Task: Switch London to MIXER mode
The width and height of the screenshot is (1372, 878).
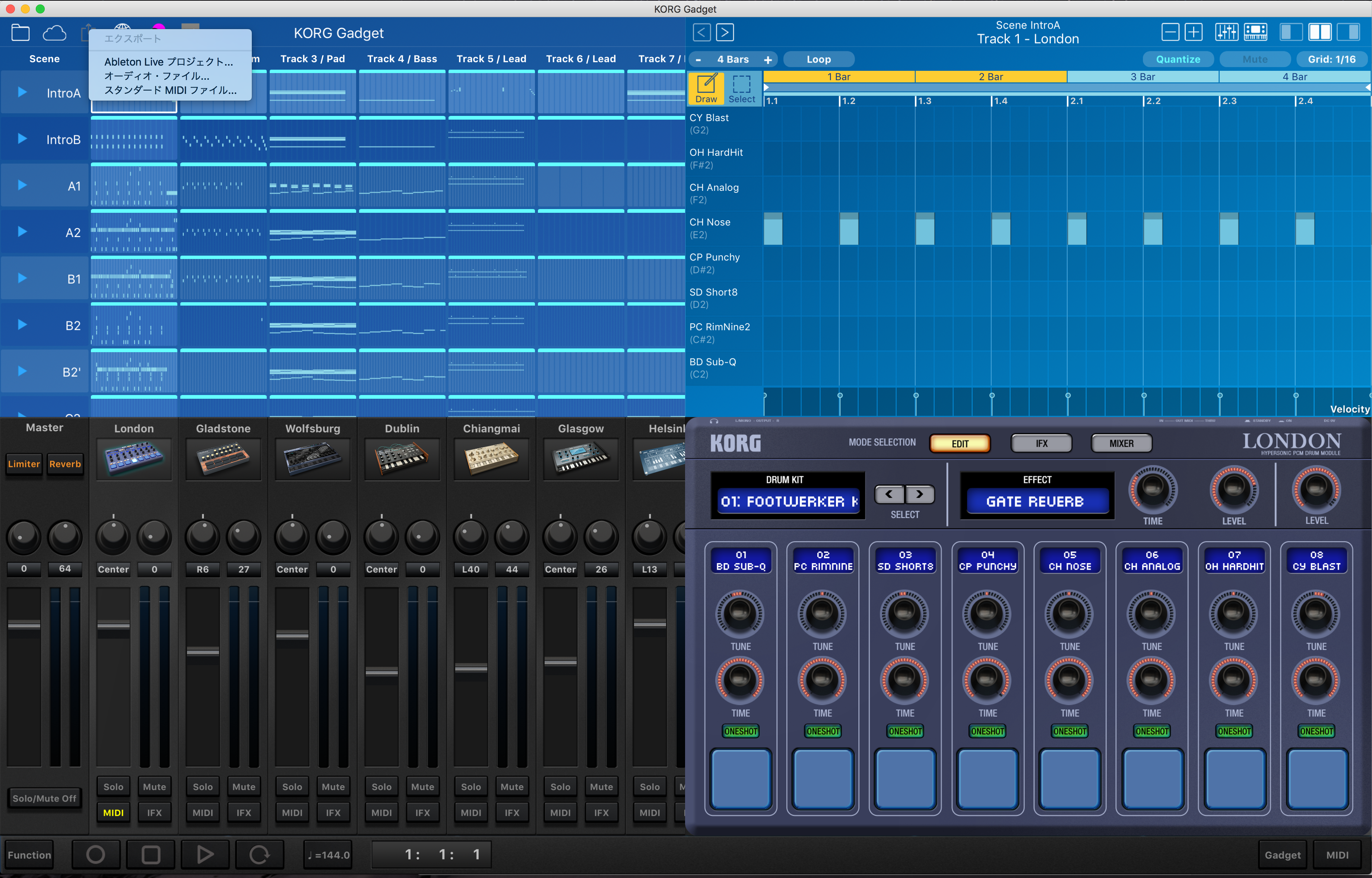Action: [1121, 443]
